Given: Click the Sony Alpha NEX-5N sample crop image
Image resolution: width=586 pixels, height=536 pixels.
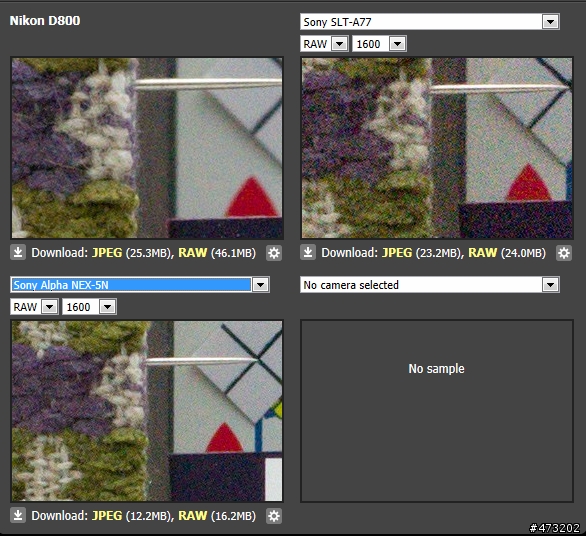Looking at the screenshot, I should pos(147,411).
